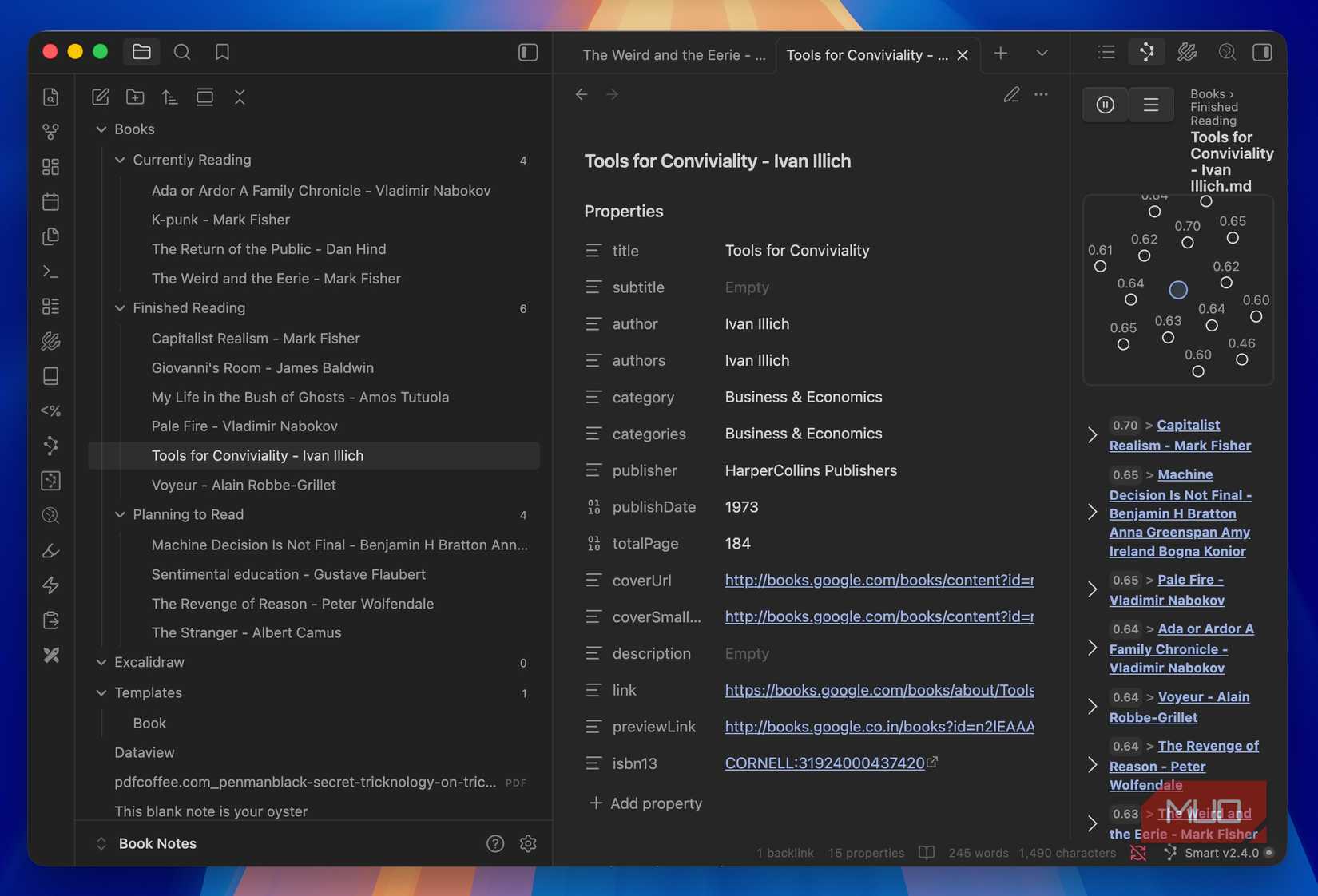Click the new note icon
1318x896 pixels.
(101, 97)
